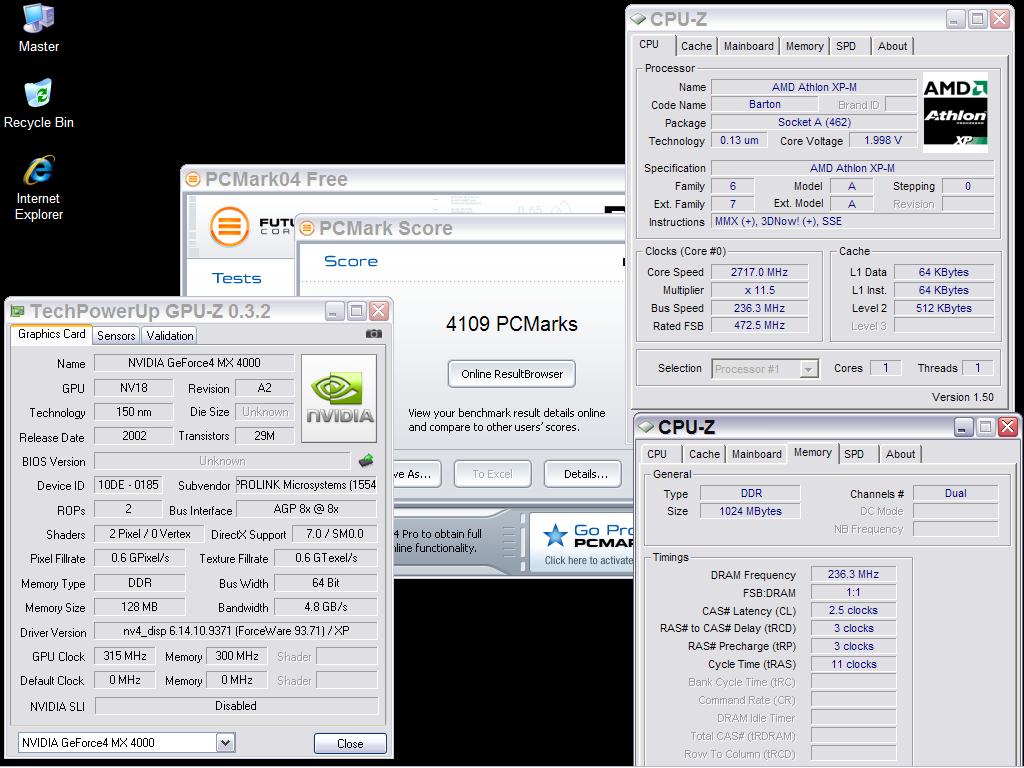Open the Tests section in PCMark04

pos(236,278)
